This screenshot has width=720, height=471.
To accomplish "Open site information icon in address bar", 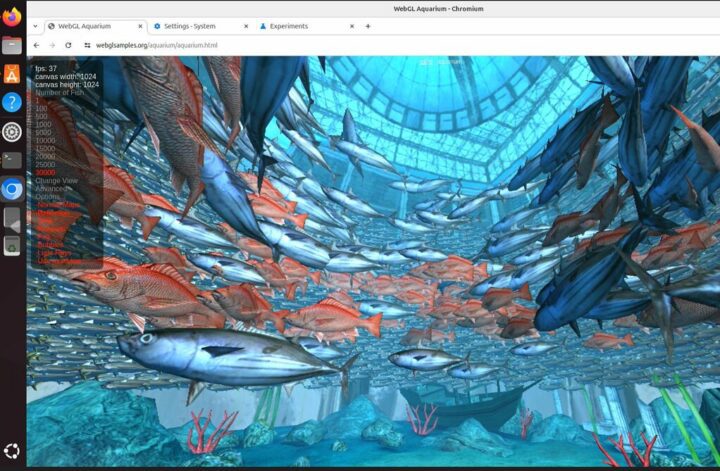I will coord(87,45).
